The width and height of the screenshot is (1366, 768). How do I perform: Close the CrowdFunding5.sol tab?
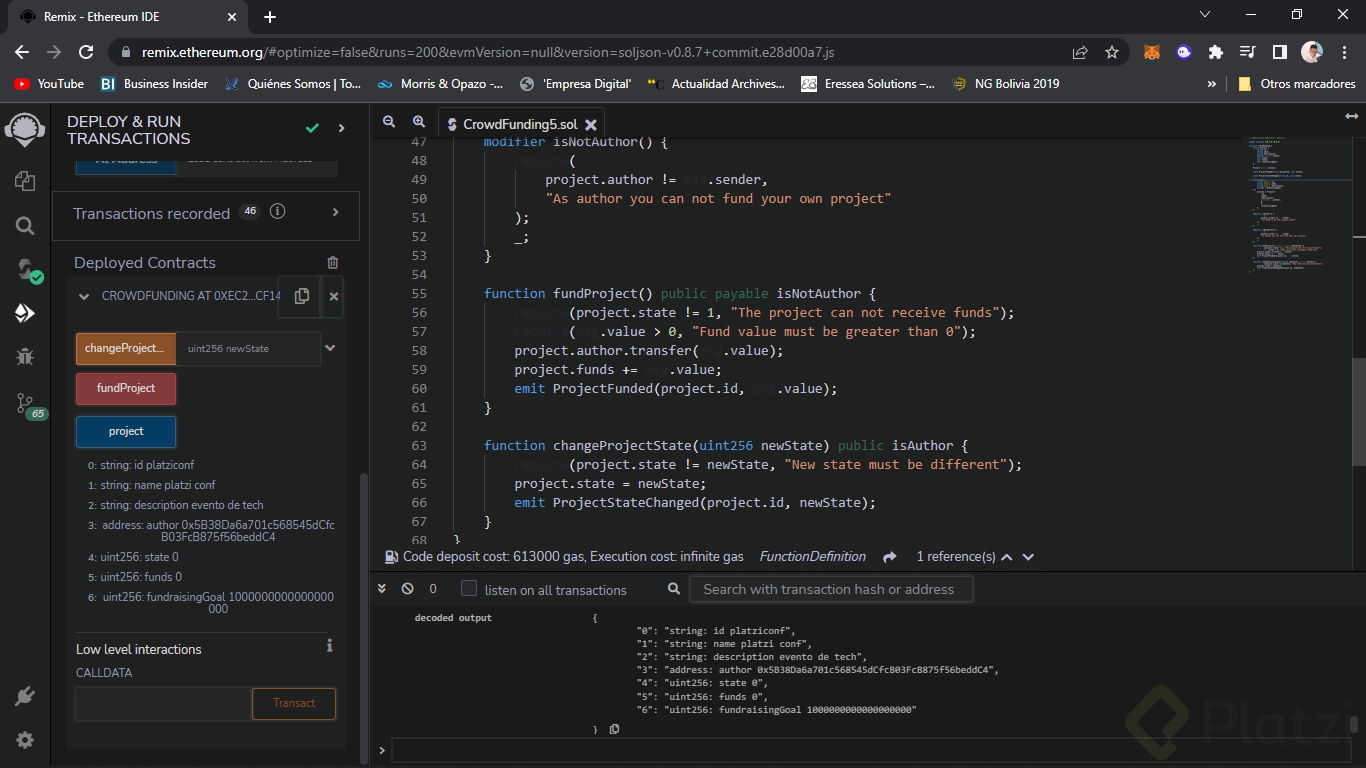pyautogui.click(x=590, y=125)
